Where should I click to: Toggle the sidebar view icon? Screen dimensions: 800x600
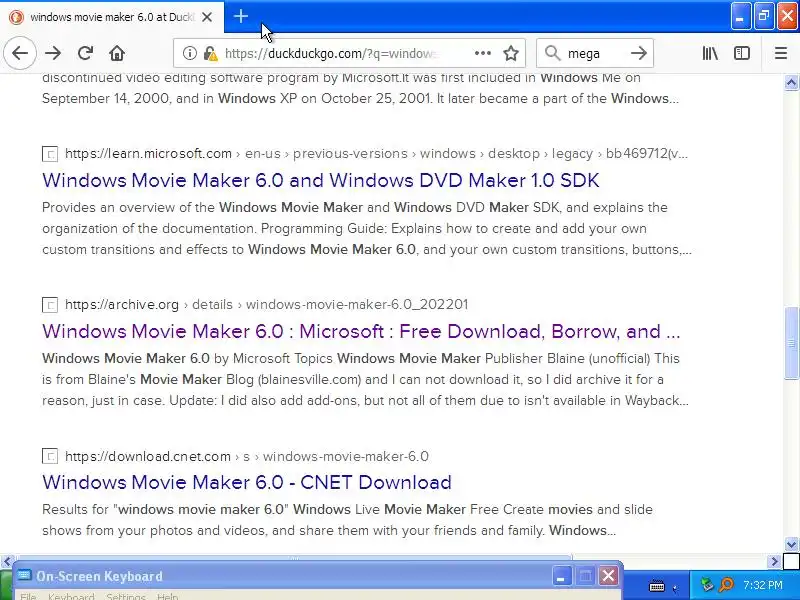coord(742,53)
